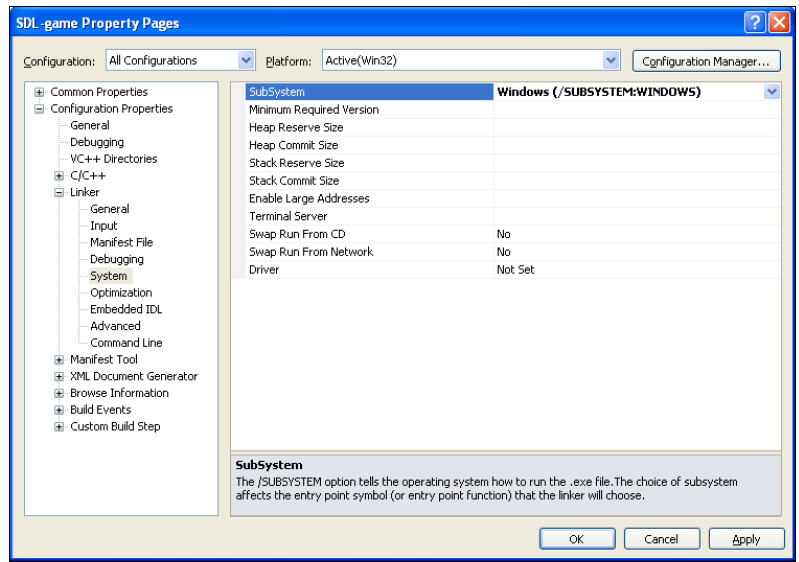799x562 pixels.
Task: Select Stack Reserve Size property
Action: point(369,163)
